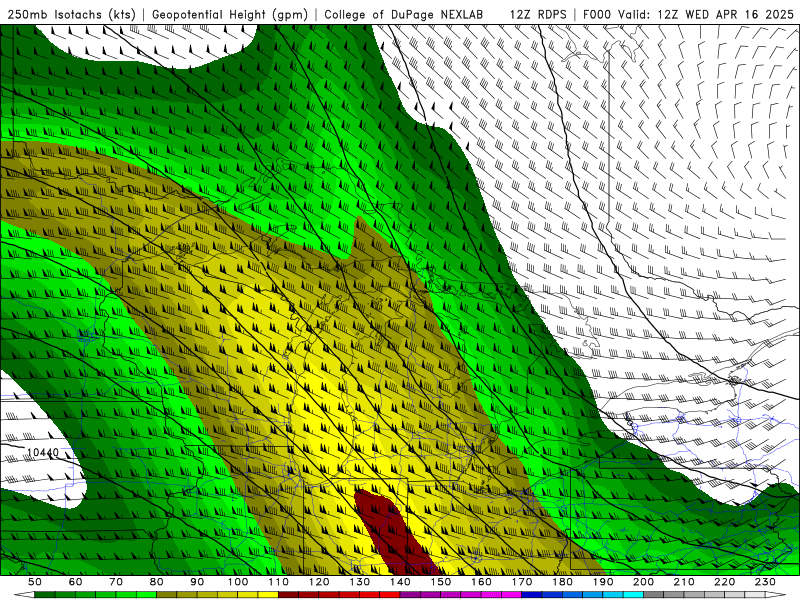This screenshot has width=800, height=600.
Task: Click the dark blue swatch just after 170
Action: tap(532, 594)
